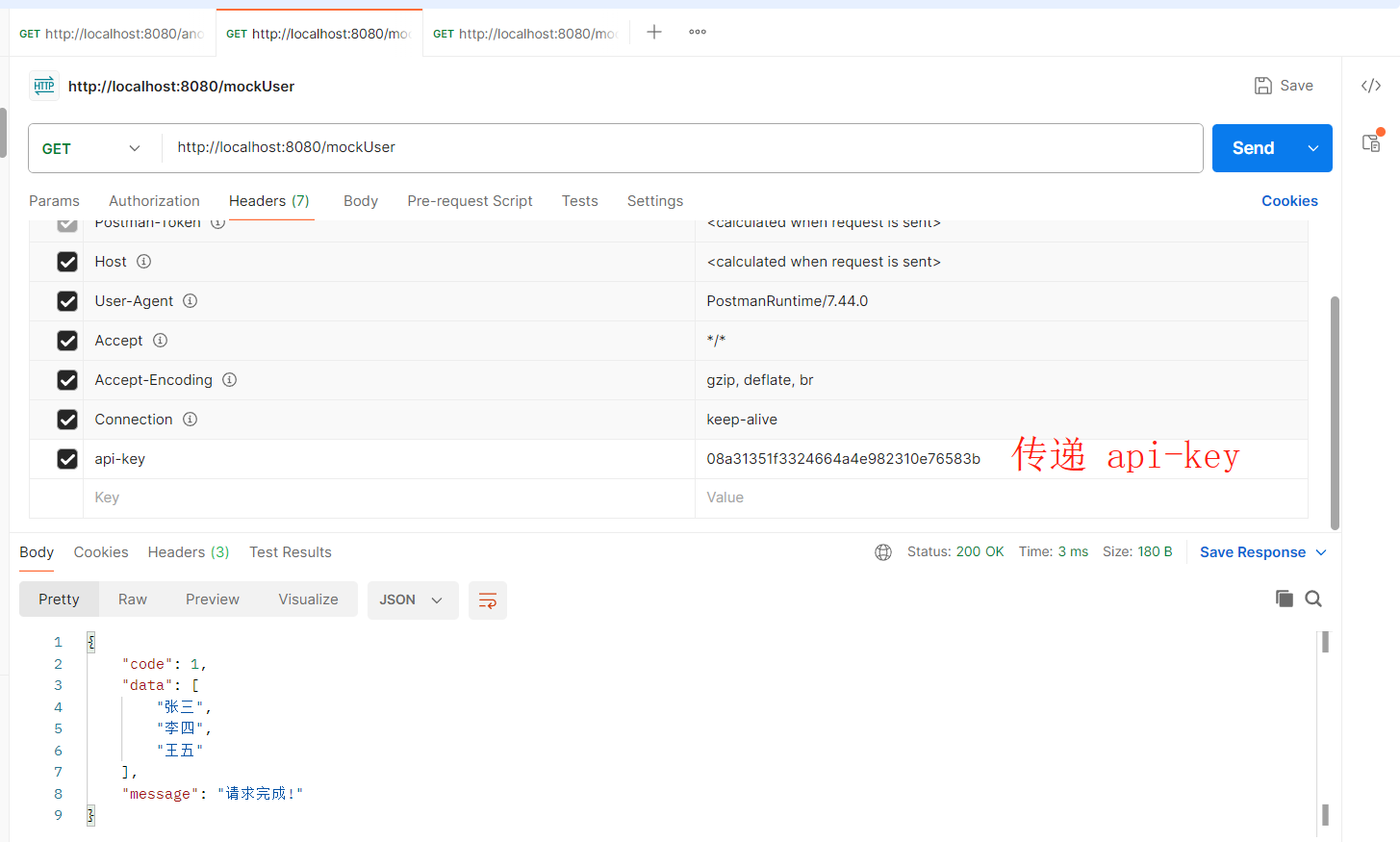Uncheck the Connection header checkbox
1400x842 pixels.
pos(67,420)
